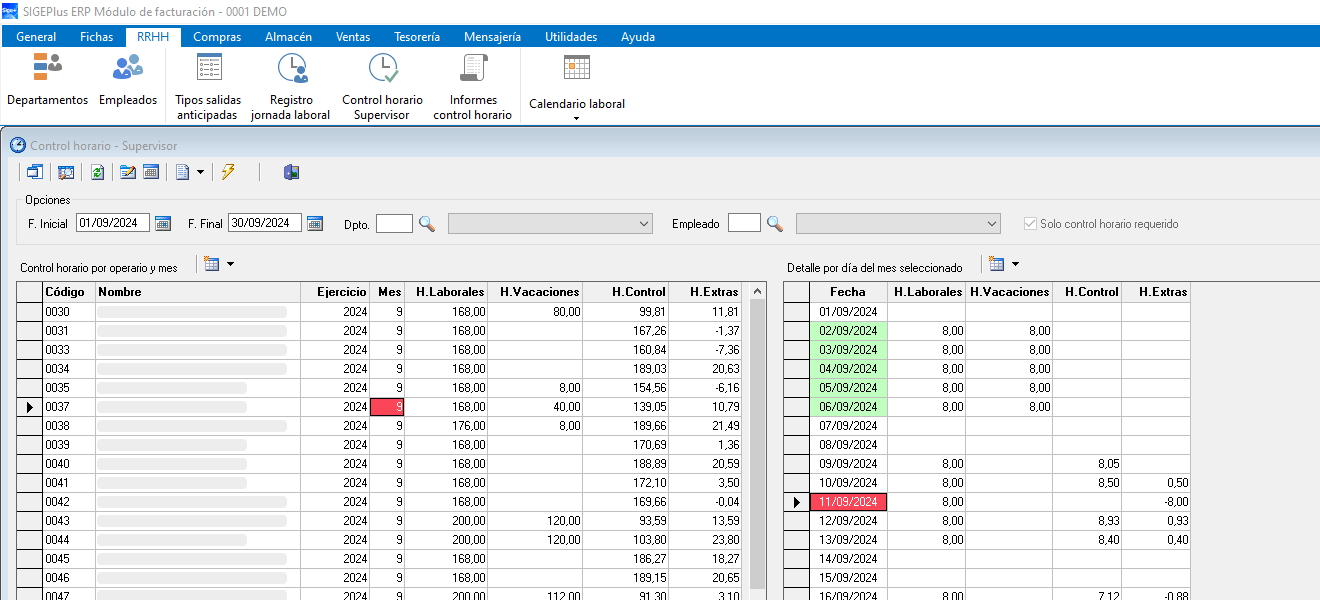Image resolution: width=1320 pixels, height=600 pixels.
Task: Click the Dpto. code input field
Action: [394, 224]
